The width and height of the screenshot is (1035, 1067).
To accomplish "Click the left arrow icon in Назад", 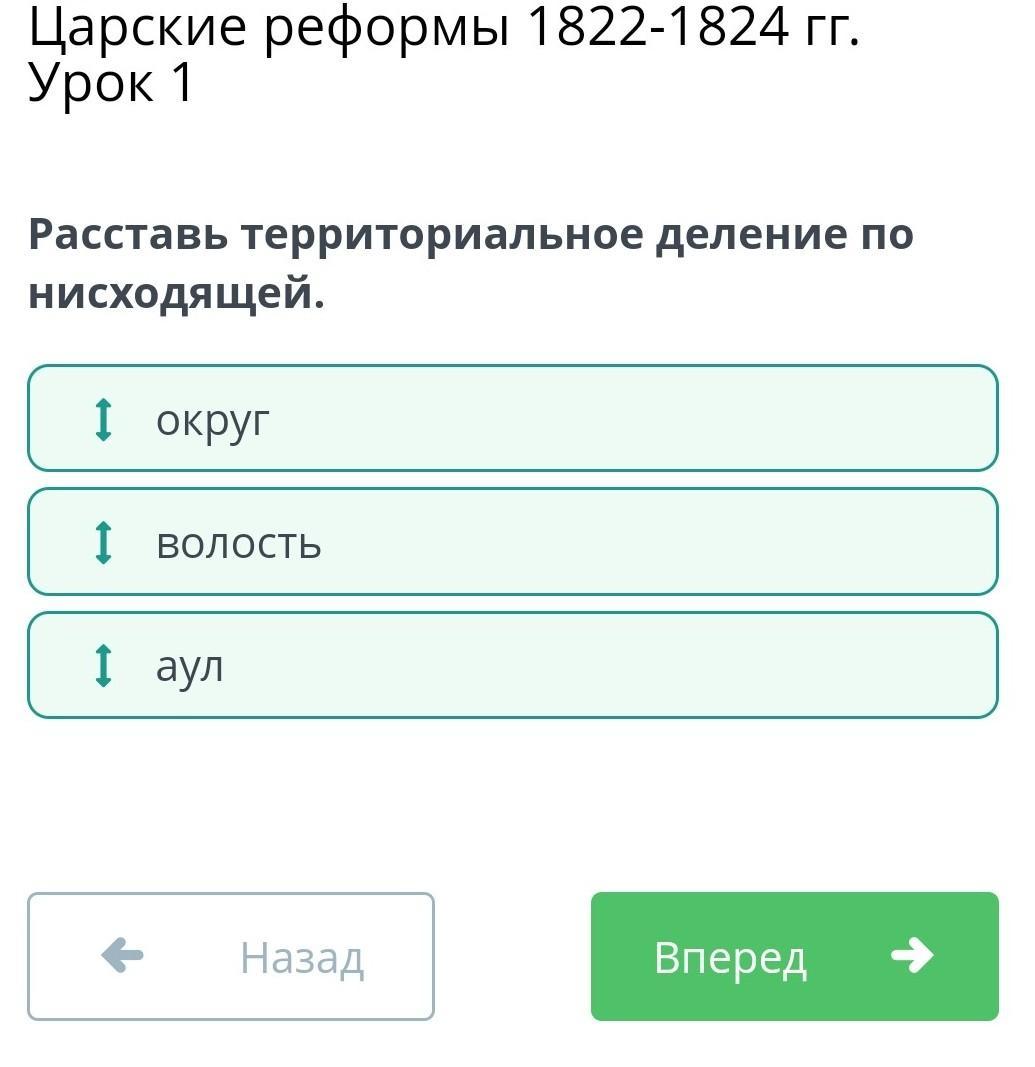I will pyautogui.click(x=122, y=955).
